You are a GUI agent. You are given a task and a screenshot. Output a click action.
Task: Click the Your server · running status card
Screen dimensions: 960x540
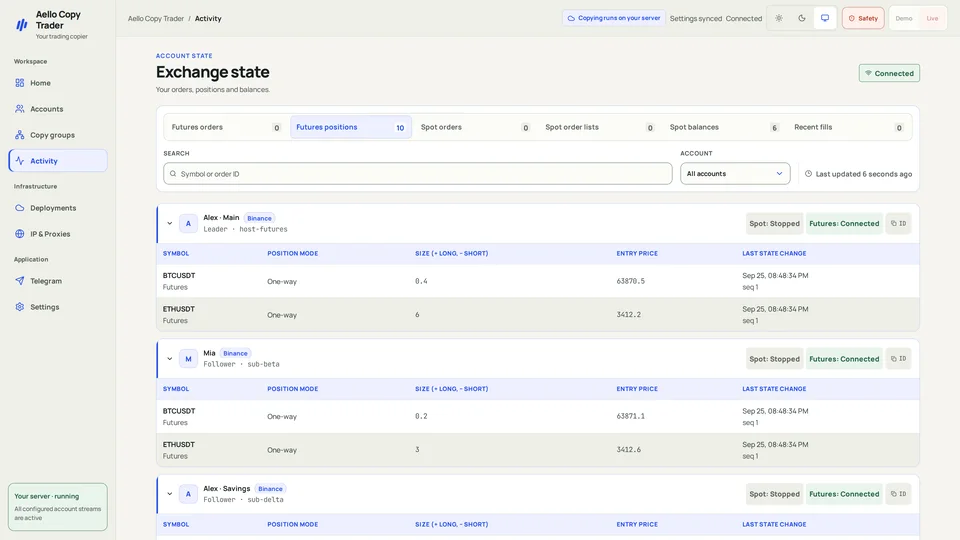[58, 507]
